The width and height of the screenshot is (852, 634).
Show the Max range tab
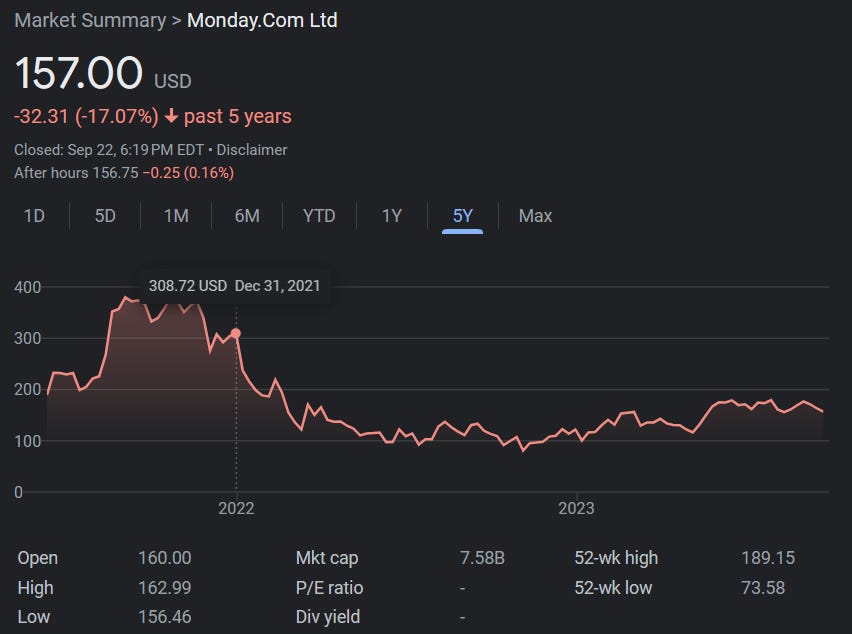pyautogui.click(x=535, y=216)
